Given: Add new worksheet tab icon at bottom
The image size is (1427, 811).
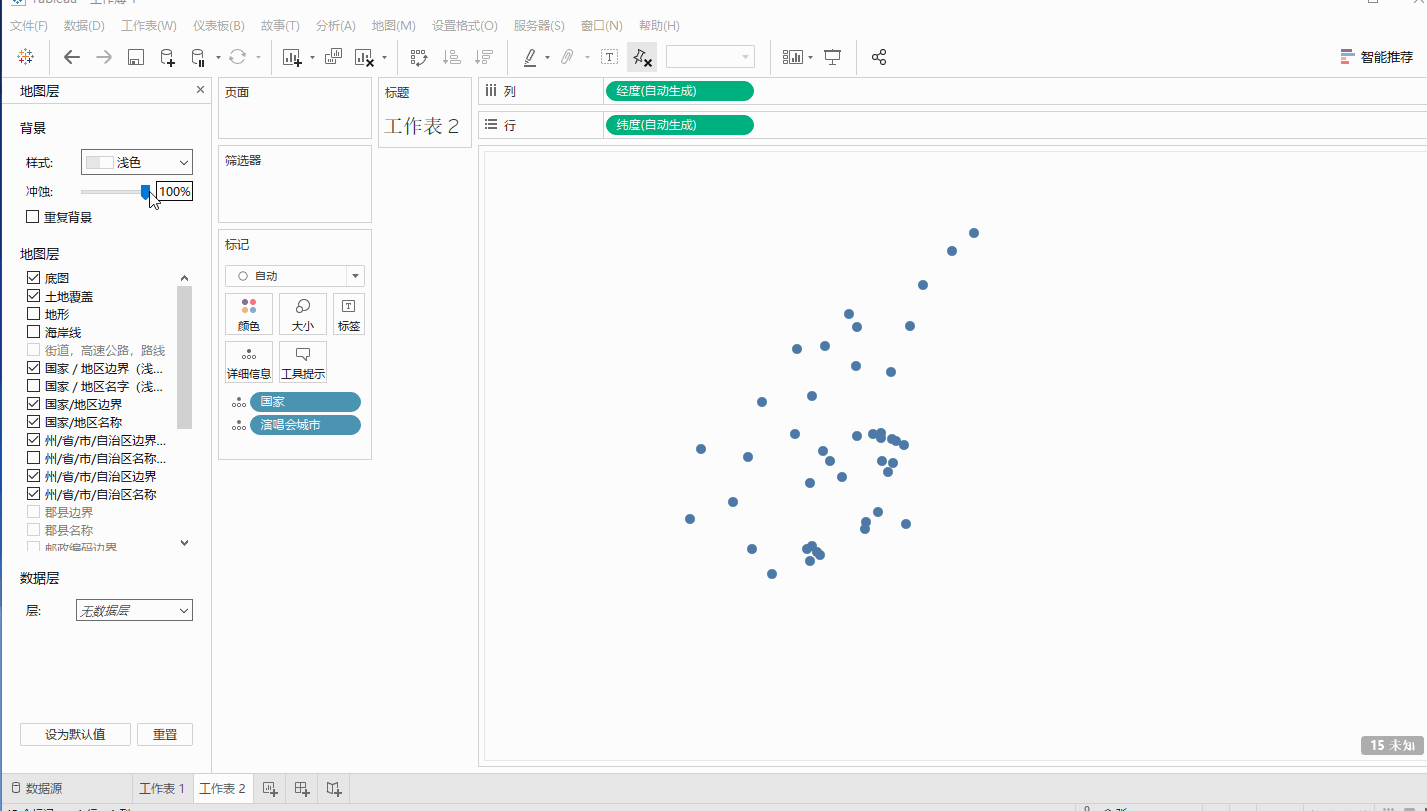Looking at the screenshot, I should pyautogui.click(x=270, y=789).
